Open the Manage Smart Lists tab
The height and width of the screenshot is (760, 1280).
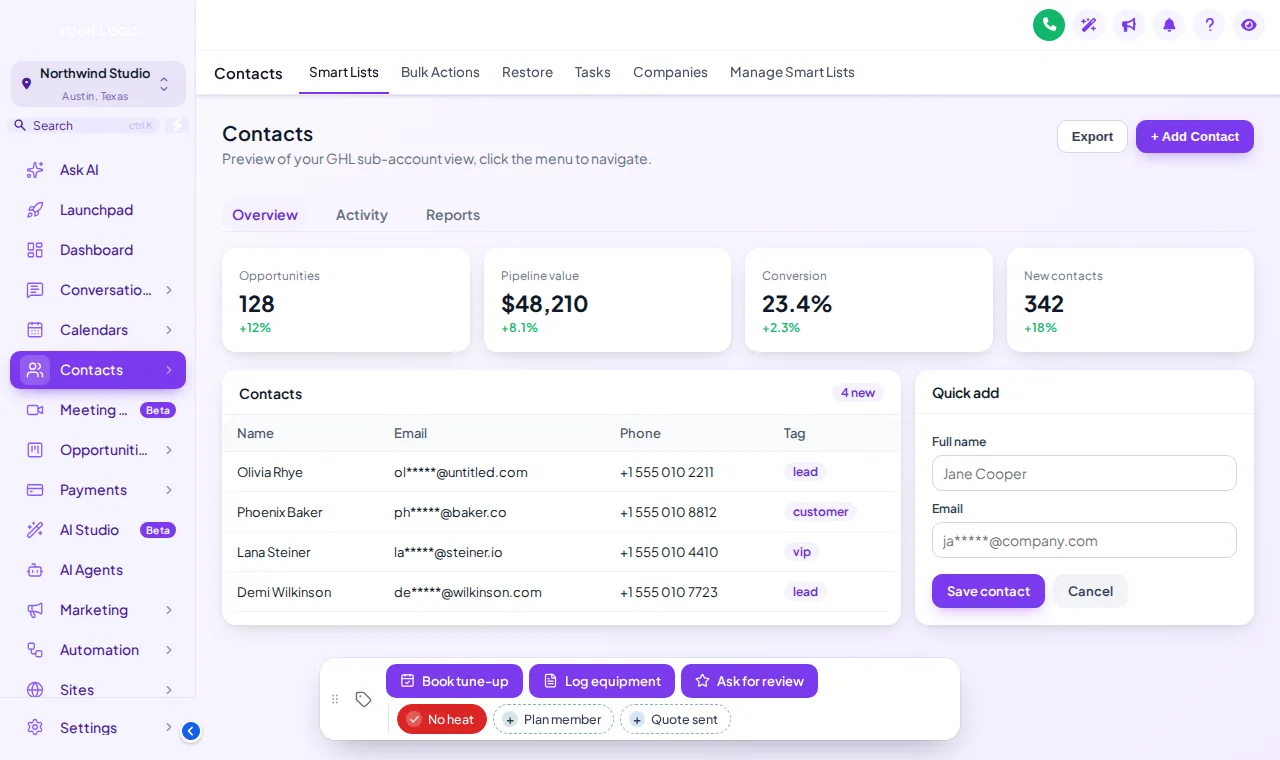pos(792,72)
